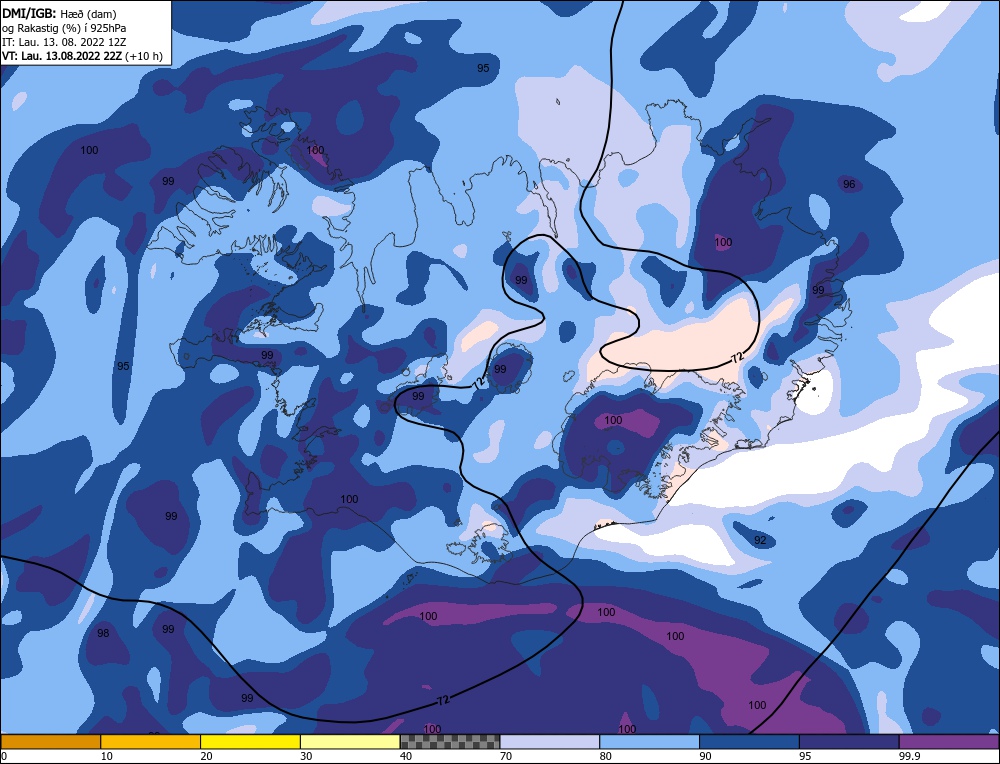Select the "VT: Lau. 13.08.2022 22Z (+10 h)" line

click(x=82, y=56)
